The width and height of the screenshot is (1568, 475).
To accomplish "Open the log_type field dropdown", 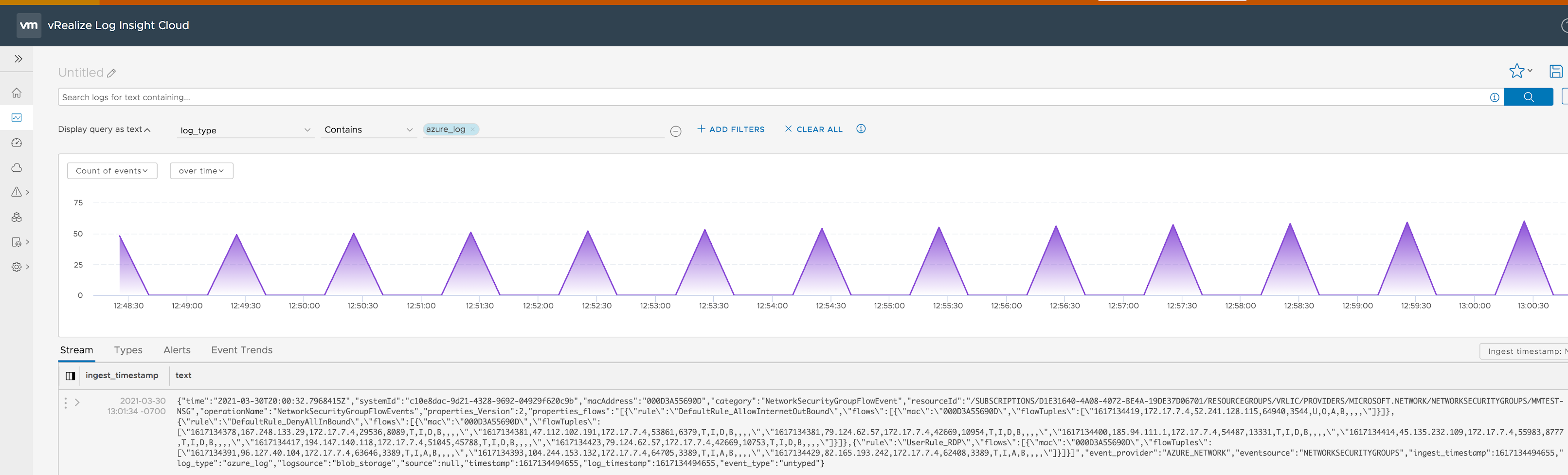I will (246, 130).
